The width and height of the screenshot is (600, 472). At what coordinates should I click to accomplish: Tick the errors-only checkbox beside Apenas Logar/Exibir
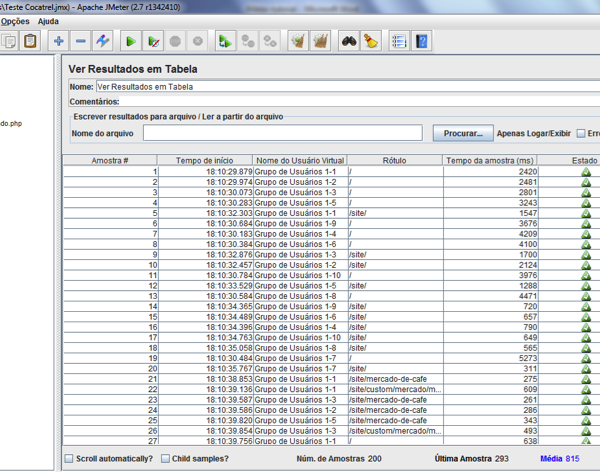coord(581,133)
